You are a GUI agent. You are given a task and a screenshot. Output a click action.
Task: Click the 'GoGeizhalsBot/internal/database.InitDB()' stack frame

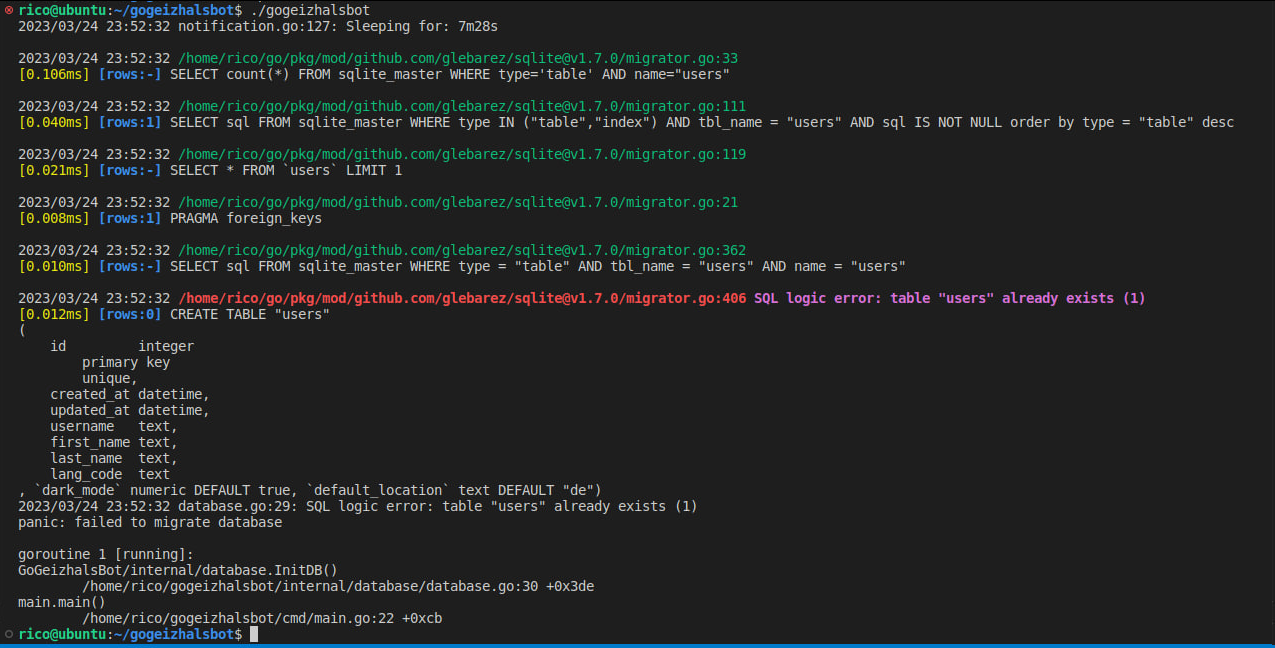[178, 570]
